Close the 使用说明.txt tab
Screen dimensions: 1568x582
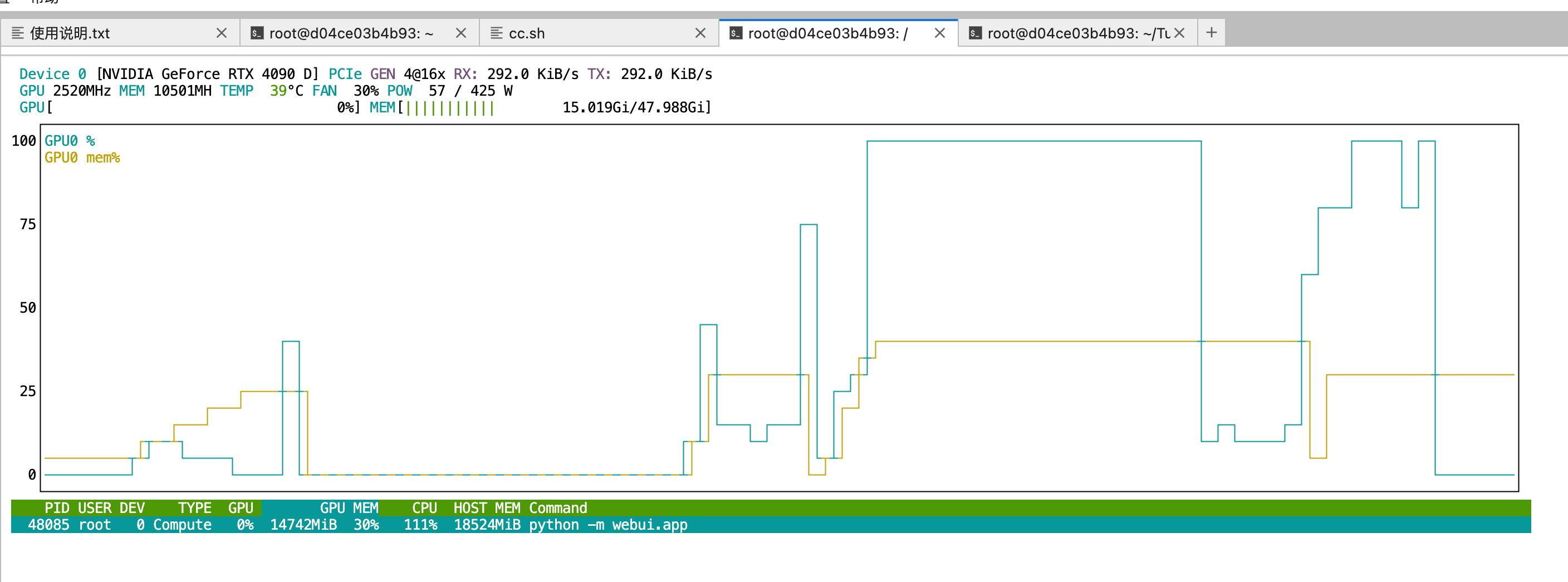(x=222, y=33)
